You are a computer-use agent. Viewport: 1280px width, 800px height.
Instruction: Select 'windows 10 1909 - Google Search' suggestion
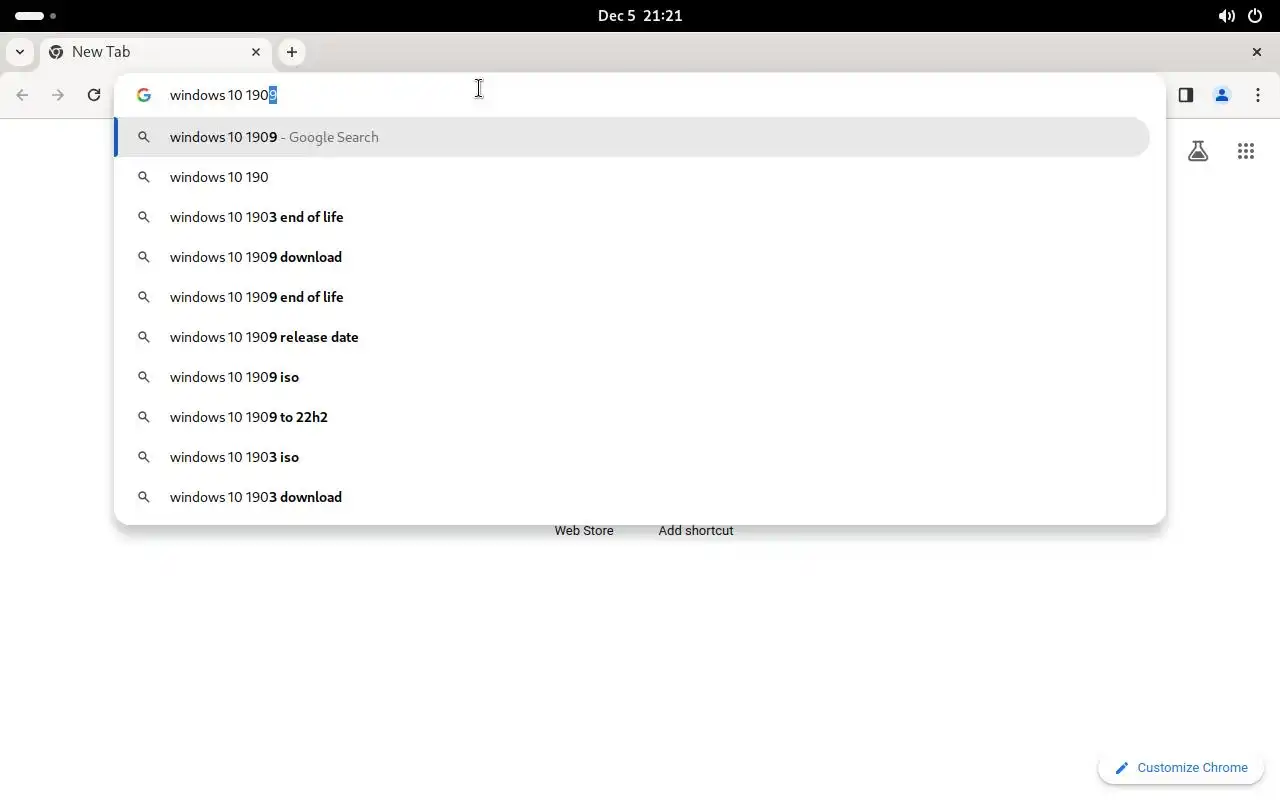point(632,137)
